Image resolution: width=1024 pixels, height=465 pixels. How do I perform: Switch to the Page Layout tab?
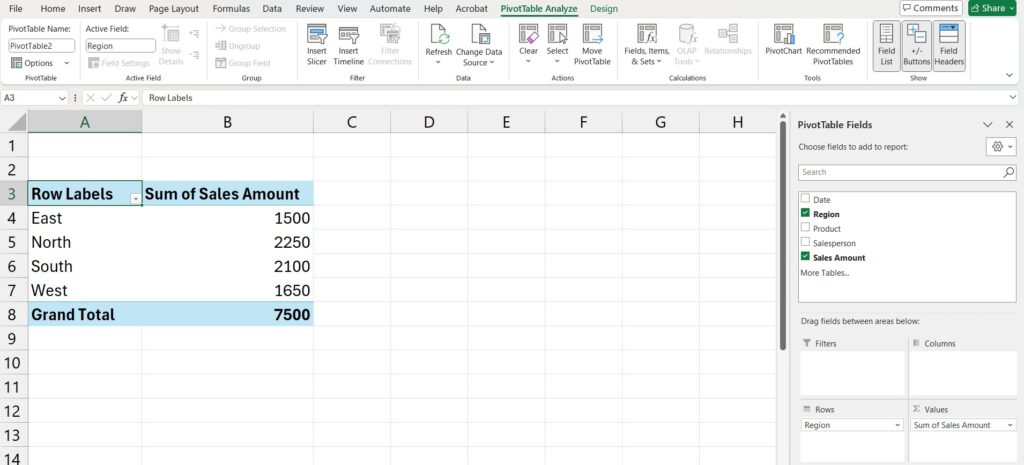(x=174, y=8)
